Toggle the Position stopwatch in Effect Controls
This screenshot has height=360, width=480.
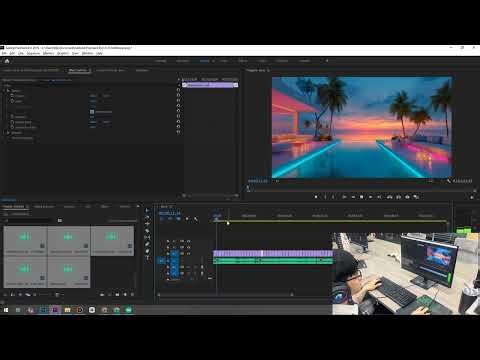click(x=12, y=96)
